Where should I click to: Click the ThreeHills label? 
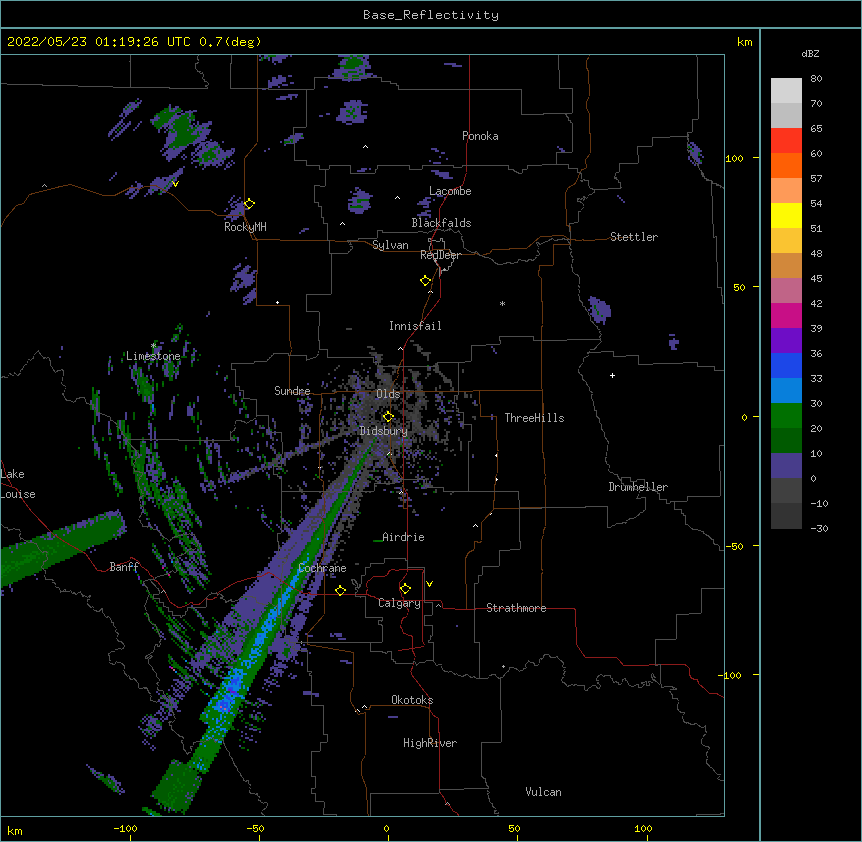click(x=534, y=418)
